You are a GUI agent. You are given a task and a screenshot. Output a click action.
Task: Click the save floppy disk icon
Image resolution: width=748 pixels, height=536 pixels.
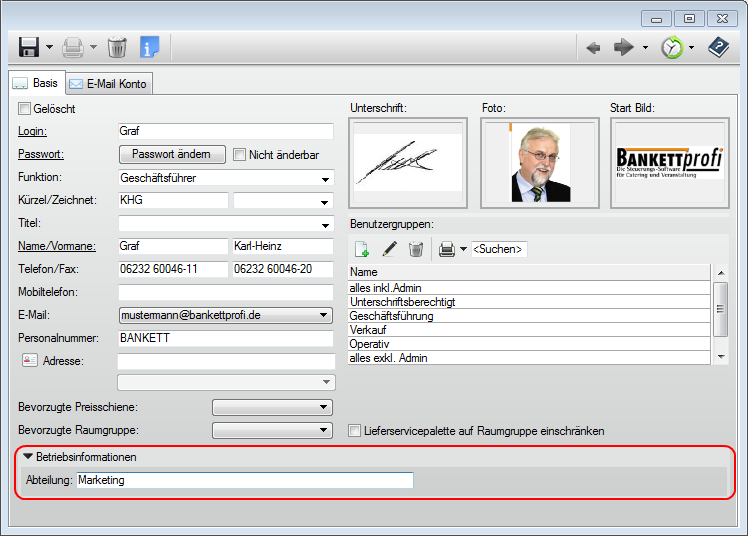click(x=28, y=47)
